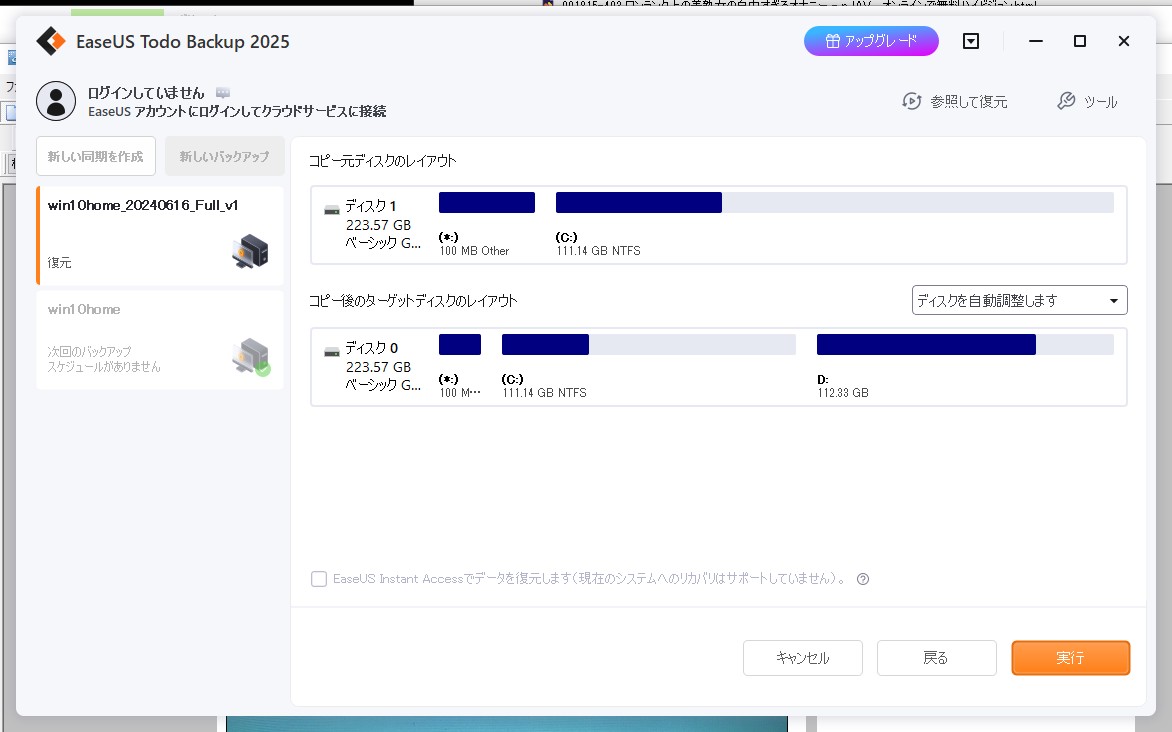Click the orange 実行 execute button
Screen dimensions: 1172x732
[x=1070, y=658]
